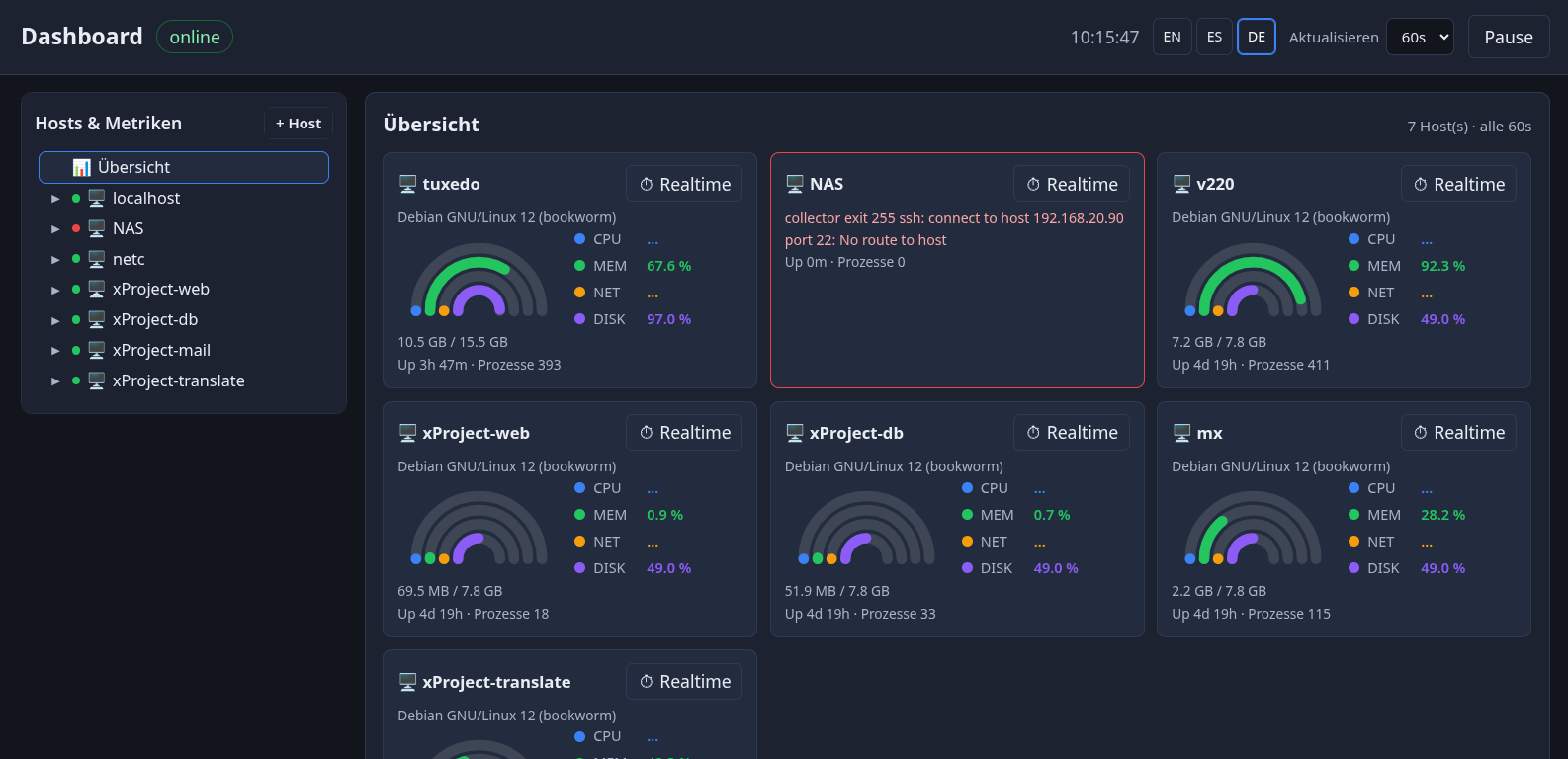The height and width of the screenshot is (759, 1568).
Task: Click the v220 MEM 92.3 % value
Action: coord(1443,266)
